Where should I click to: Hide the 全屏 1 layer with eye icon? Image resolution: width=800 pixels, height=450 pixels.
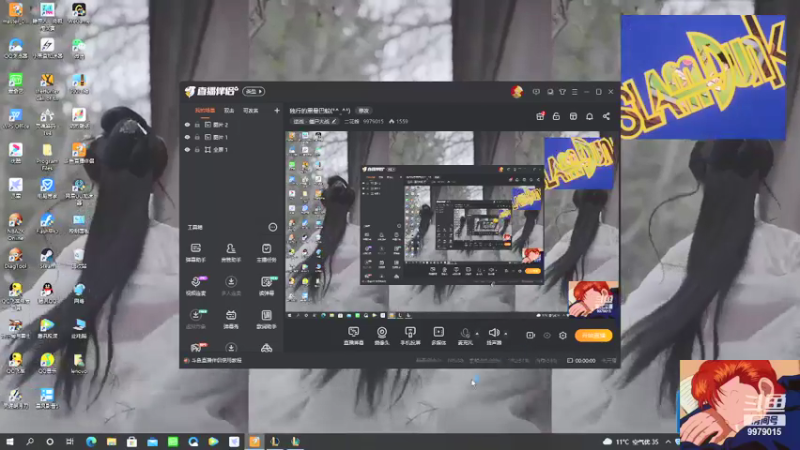(187, 149)
